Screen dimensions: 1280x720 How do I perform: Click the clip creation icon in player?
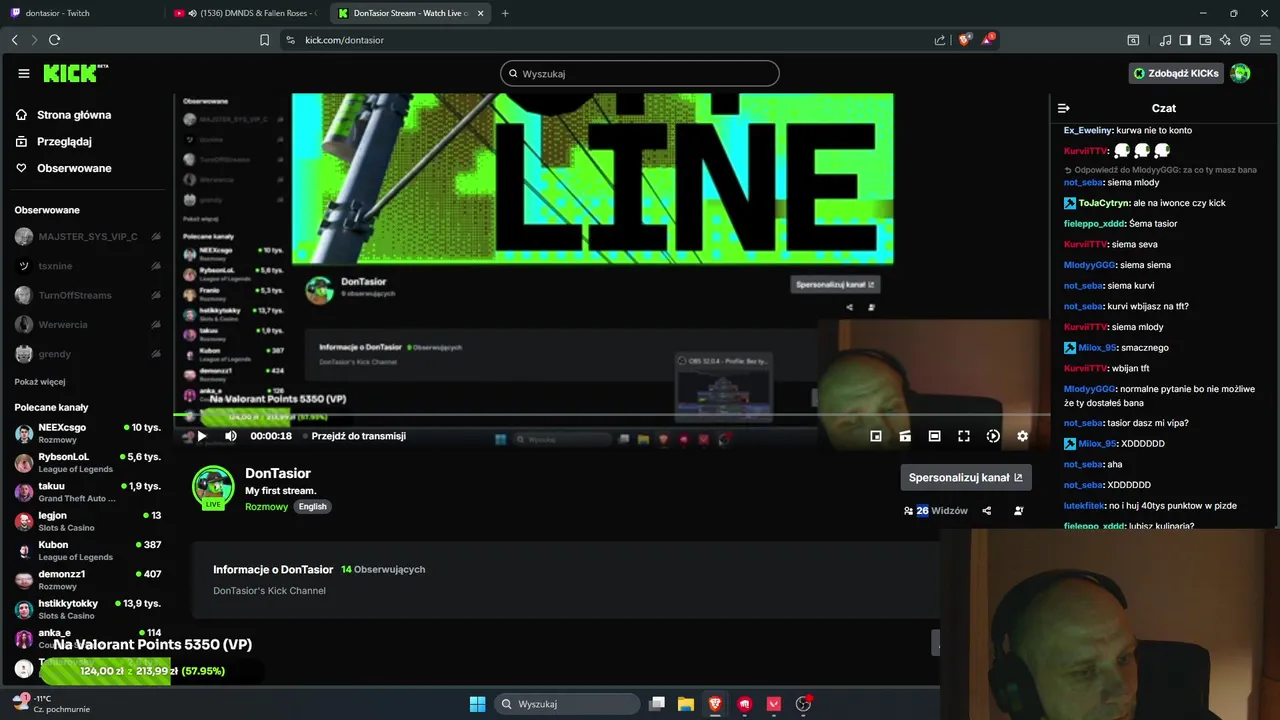click(x=905, y=436)
